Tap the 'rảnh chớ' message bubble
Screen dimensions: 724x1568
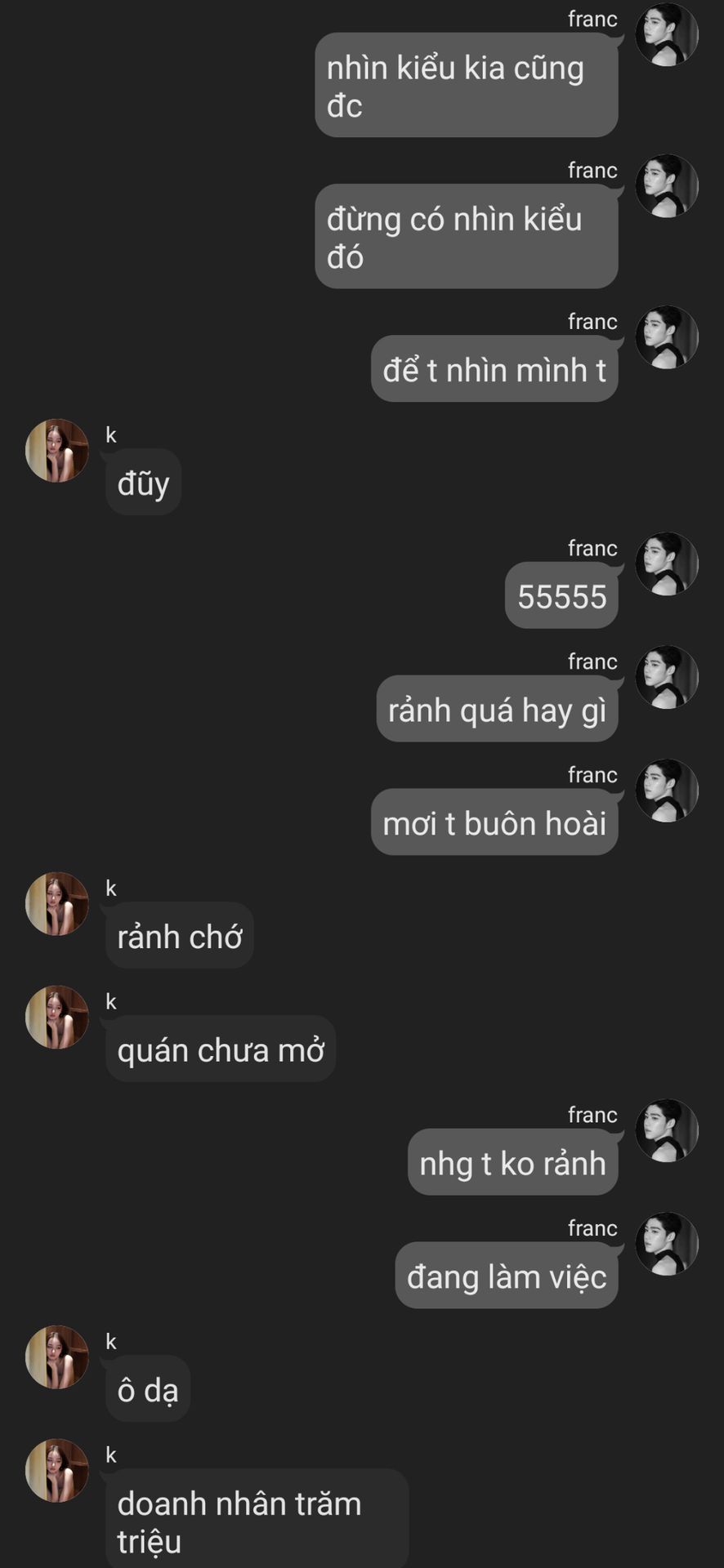click(180, 936)
